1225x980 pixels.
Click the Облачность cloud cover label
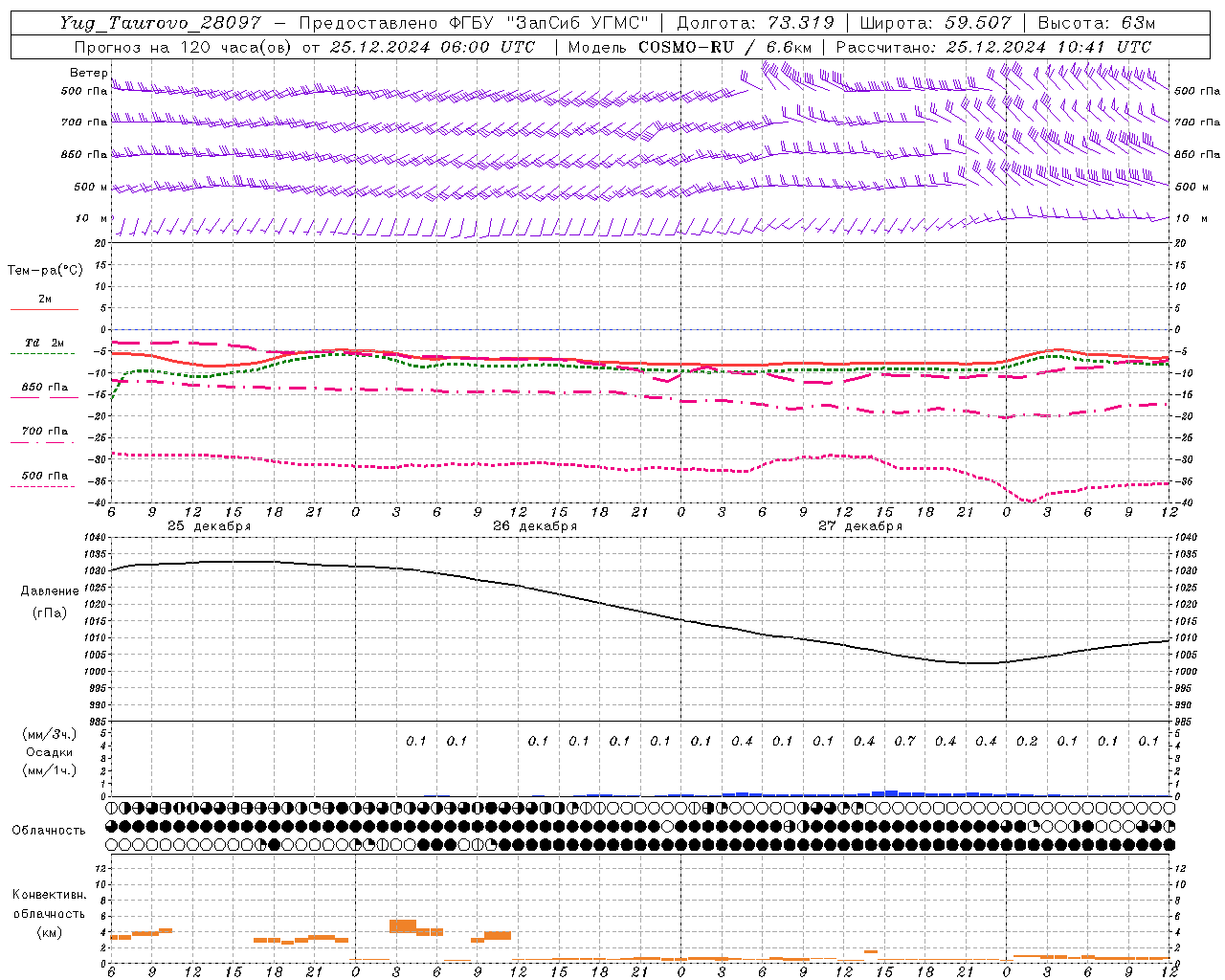[x=48, y=831]
